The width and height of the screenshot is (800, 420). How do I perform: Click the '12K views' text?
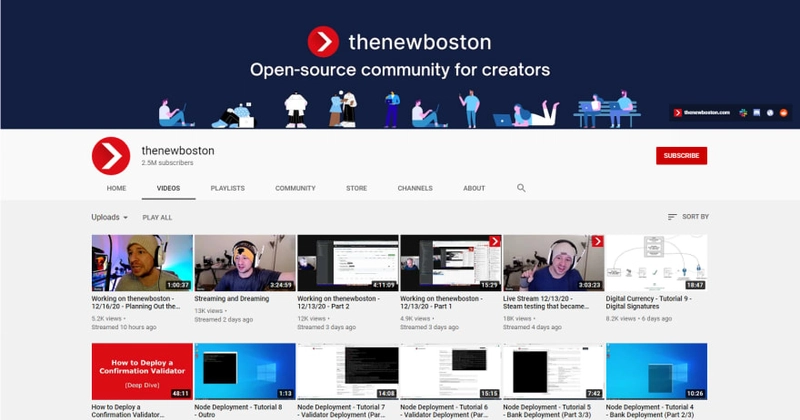(312, 318)
